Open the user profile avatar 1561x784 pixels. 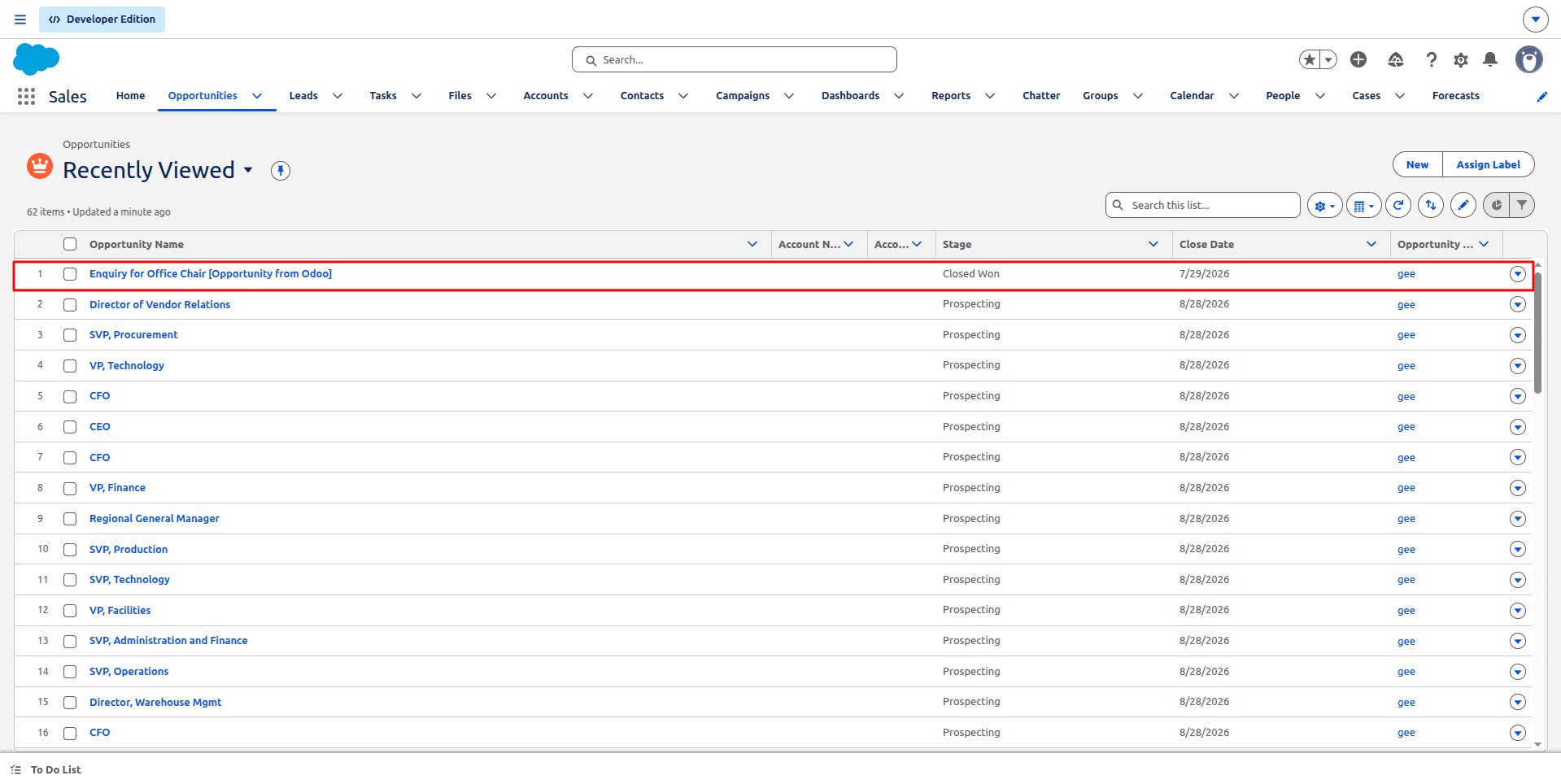(1529, 59)
